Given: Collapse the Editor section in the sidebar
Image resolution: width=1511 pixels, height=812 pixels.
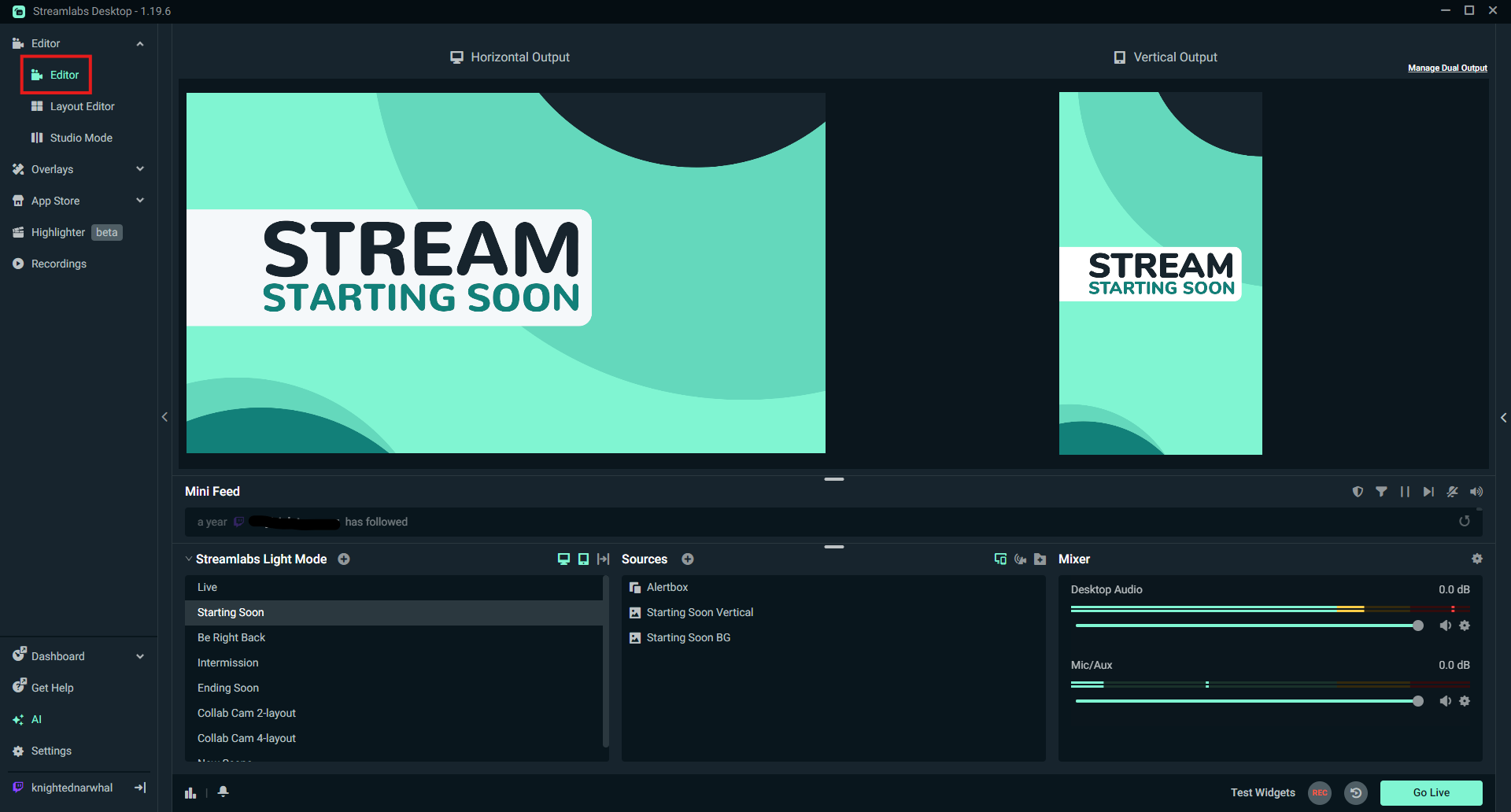Looking at the screenshot, I should (x=140, y=43).
